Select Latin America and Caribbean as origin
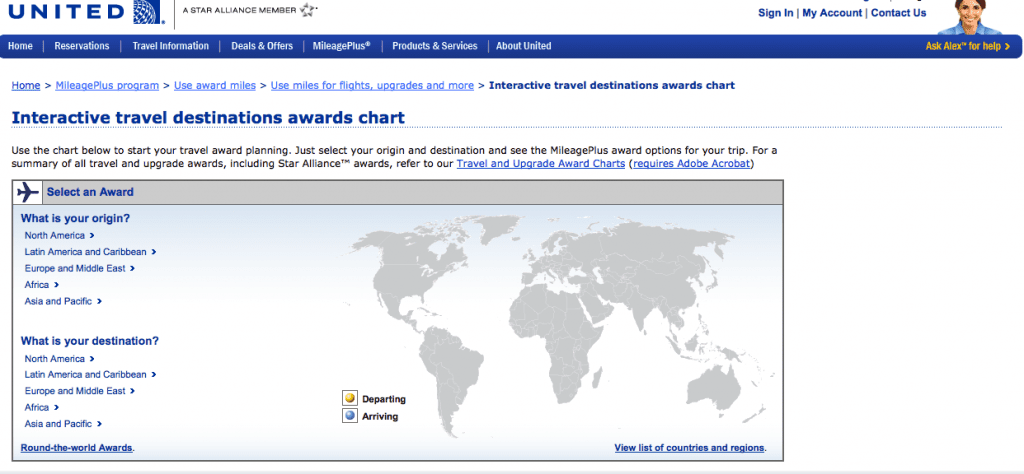Viewport: 1024px width, 474px height. (x=90, y=251)
